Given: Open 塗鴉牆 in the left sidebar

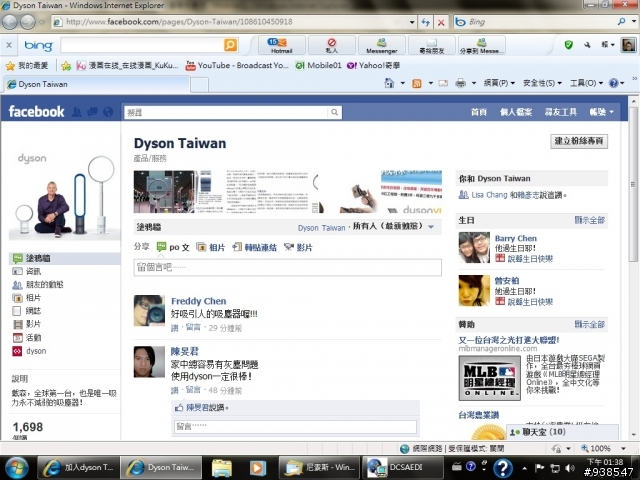Looking at the screenshot, I should coord(64,258).
